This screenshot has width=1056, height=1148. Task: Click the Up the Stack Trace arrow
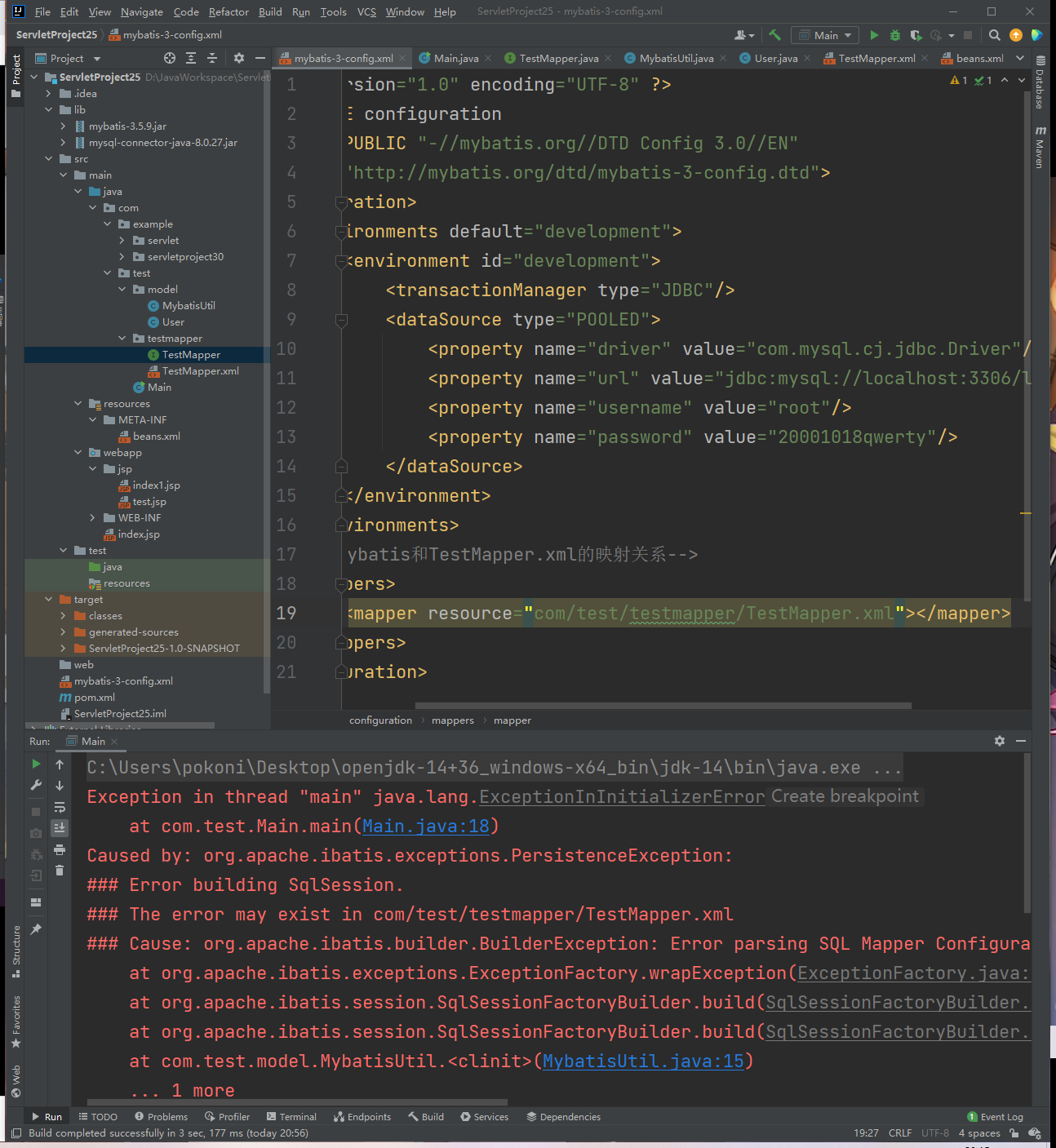coord(60,765)
